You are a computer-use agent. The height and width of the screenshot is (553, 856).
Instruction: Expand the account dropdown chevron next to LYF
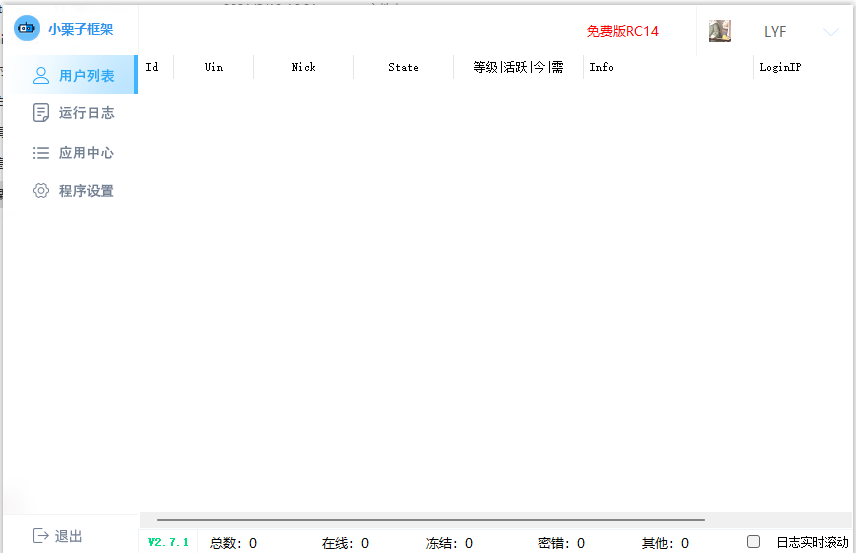click(830, 32)
